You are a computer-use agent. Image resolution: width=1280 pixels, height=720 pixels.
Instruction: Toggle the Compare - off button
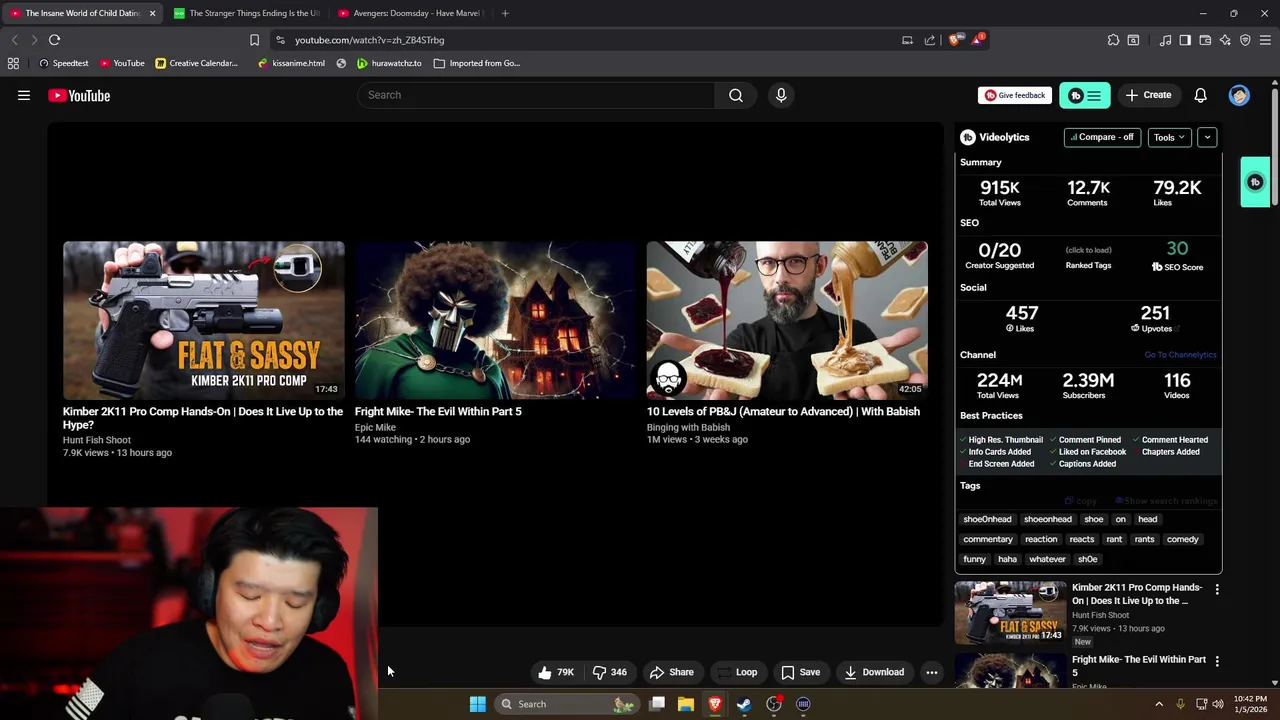[1102, 137]
